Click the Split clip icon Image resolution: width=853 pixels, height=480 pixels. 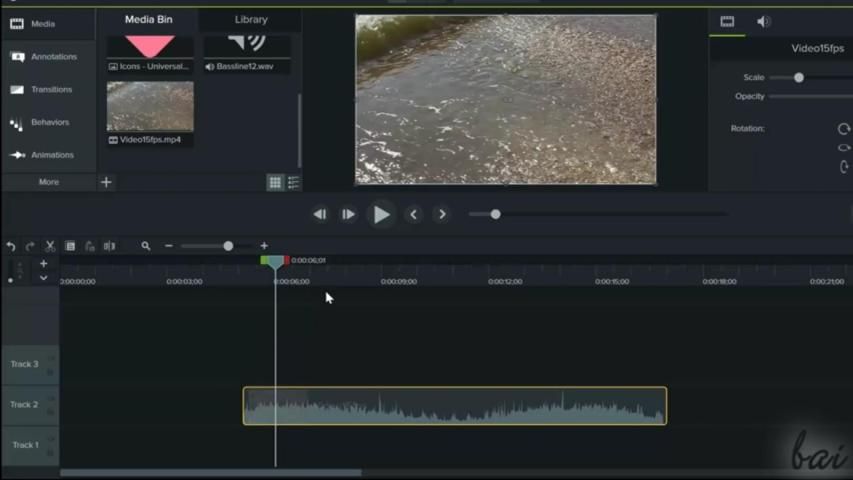109,246
